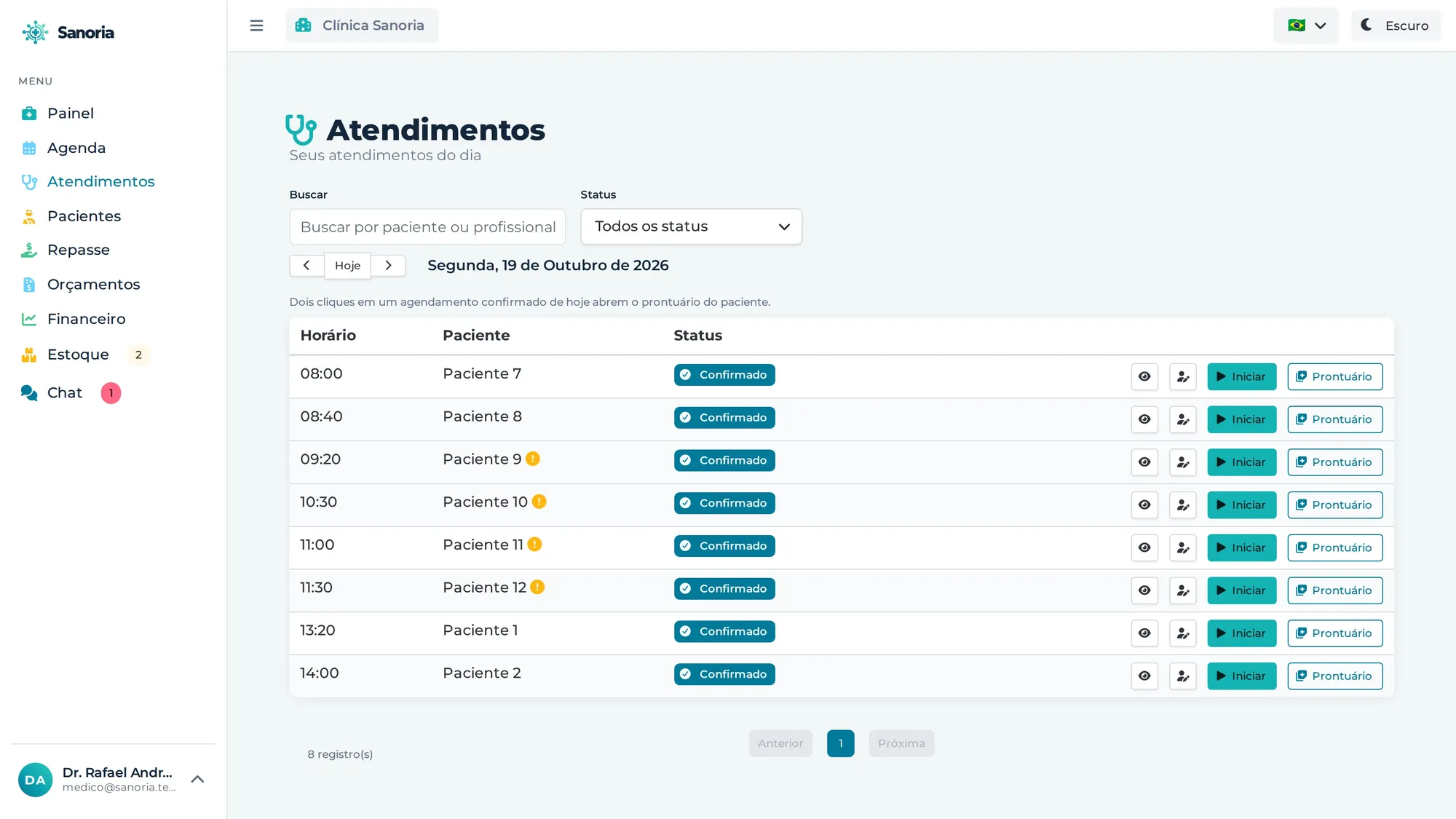Go to the next day arrow
Screen dimensions: 1456x819
[388, 266]
